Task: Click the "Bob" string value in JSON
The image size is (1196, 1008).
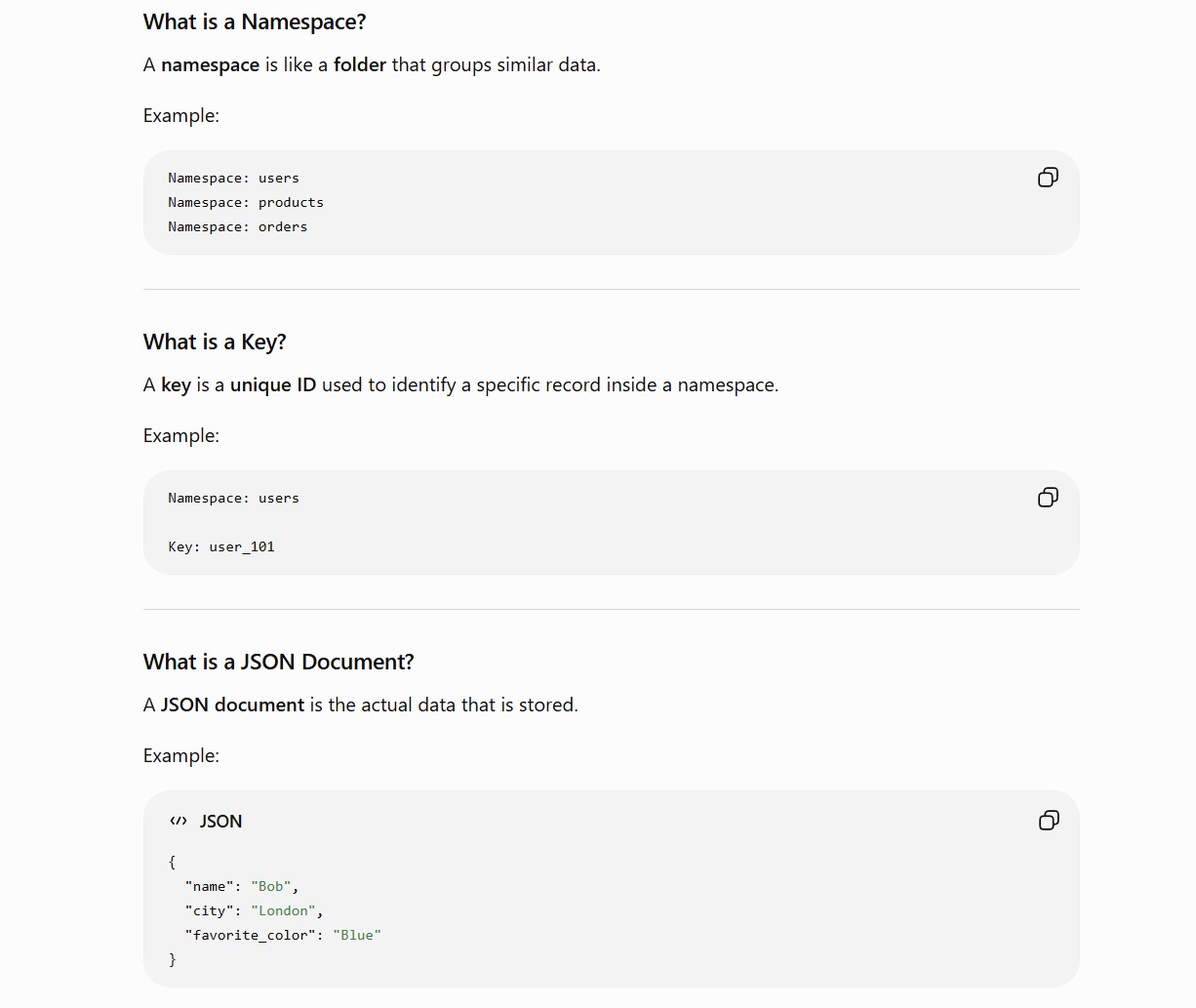Action: coord(271,886)
